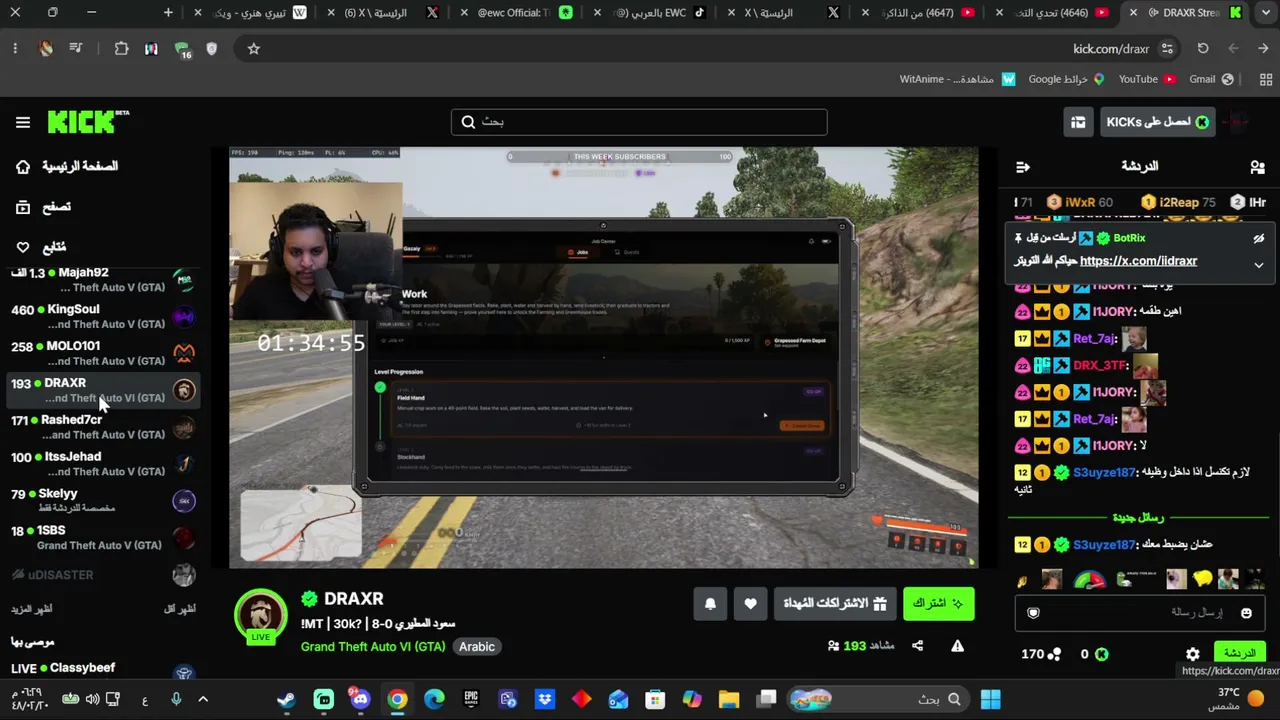This screenshot has height=720, width=1280.
Task: Reload the page
Action: coord(1203,49)
